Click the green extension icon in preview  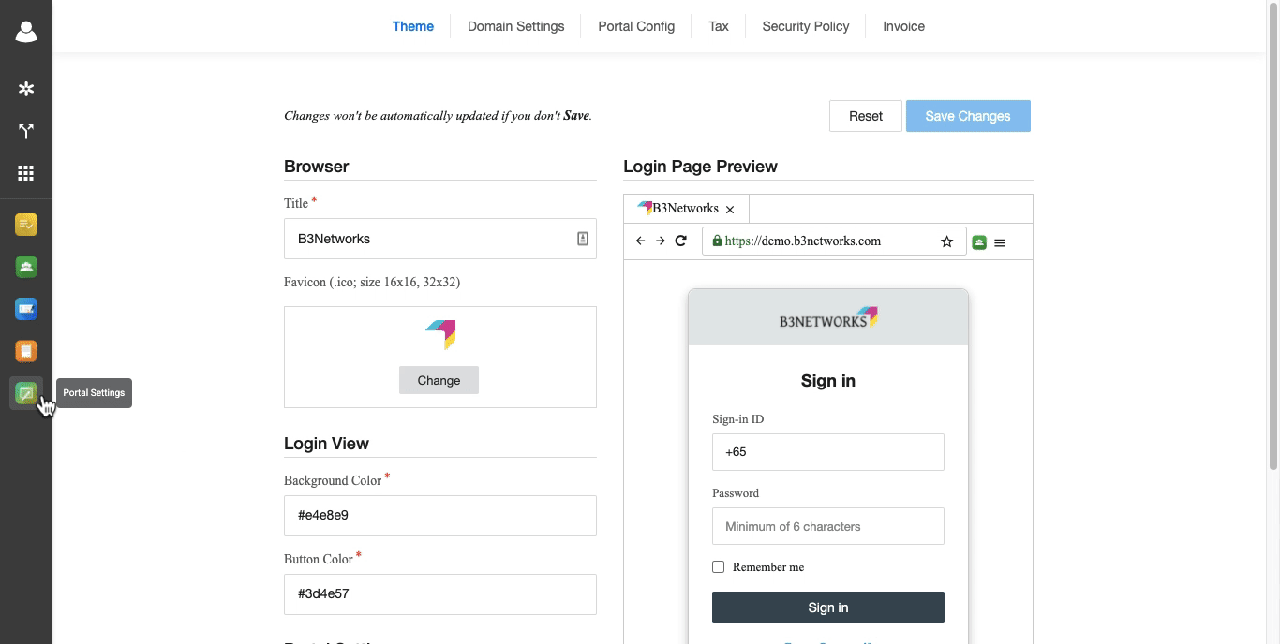click(x=979, y=242)
